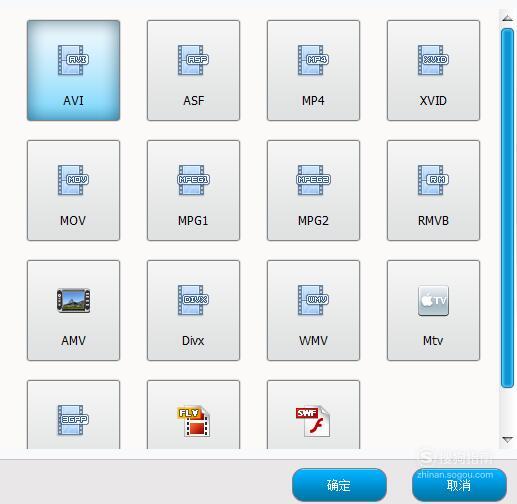
Task: Cancel with the 取消 button
Action: click(459, 485)
